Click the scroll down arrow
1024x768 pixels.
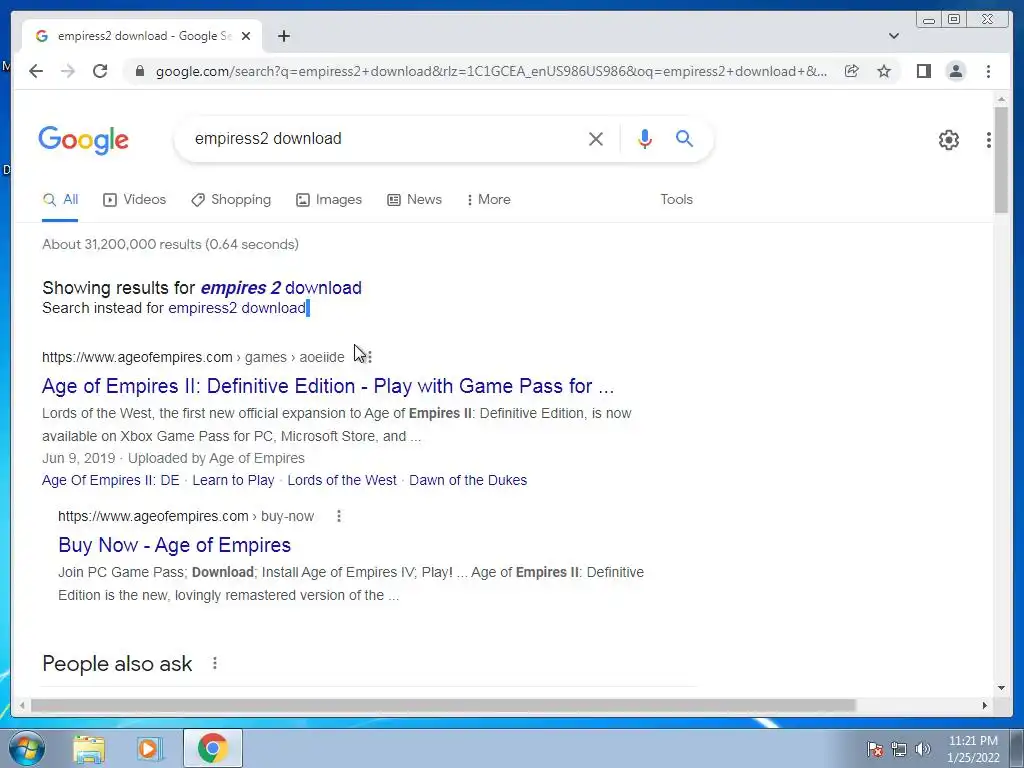[1001, 688]
